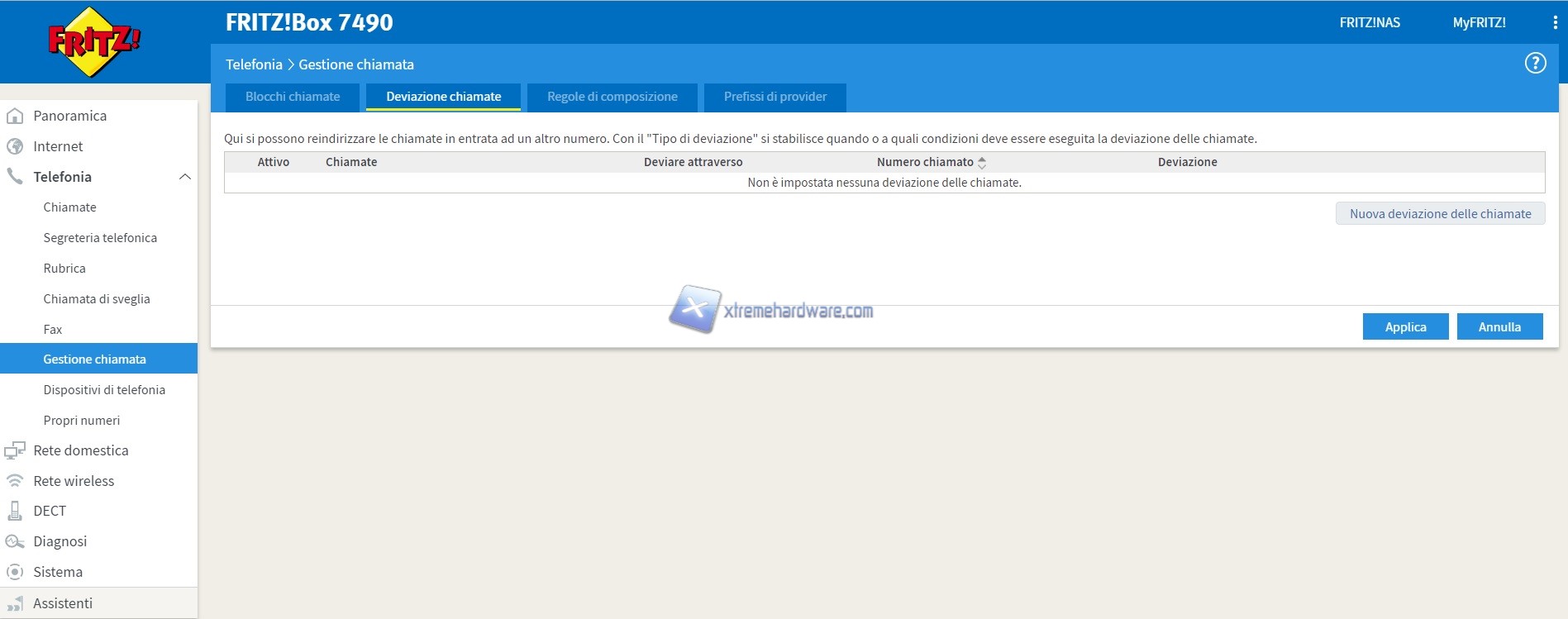Expand the Rete domestica section
Screen dimensions: 1568x619
coord(80,450)
